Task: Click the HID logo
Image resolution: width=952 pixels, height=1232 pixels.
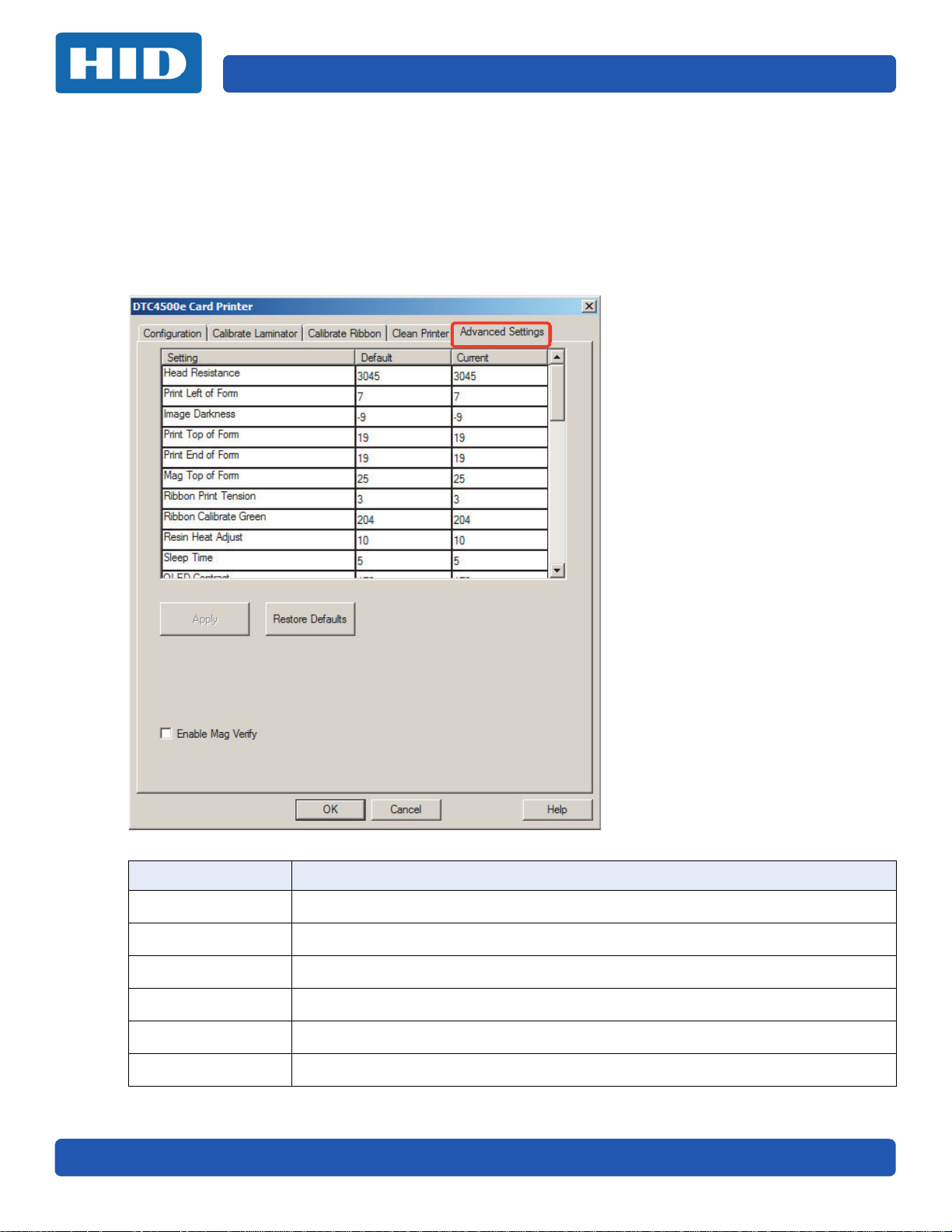Action: [129, 63]
